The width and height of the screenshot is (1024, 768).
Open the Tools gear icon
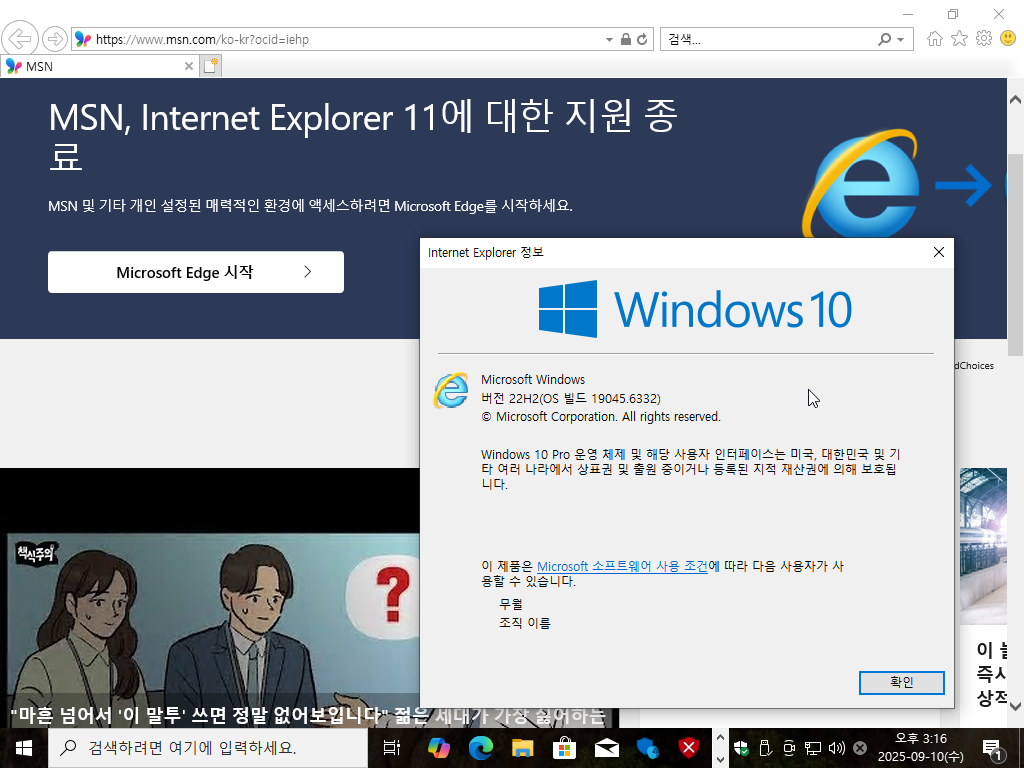click(x=984, y=39)
